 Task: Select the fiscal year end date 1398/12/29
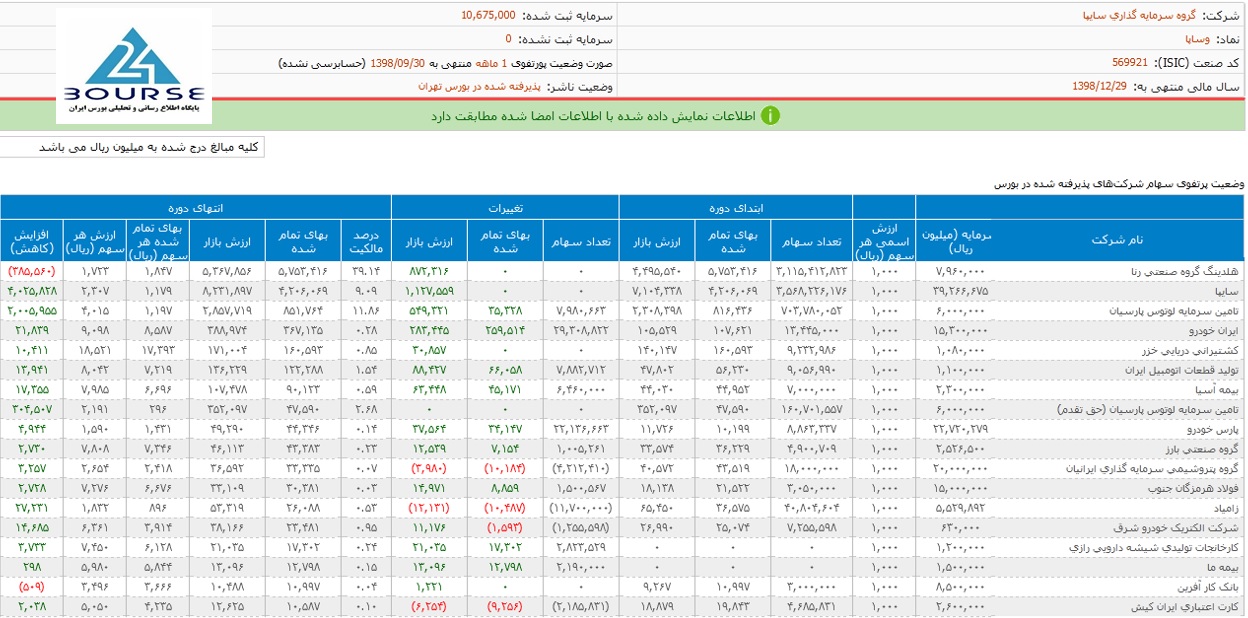point(1098,86)
